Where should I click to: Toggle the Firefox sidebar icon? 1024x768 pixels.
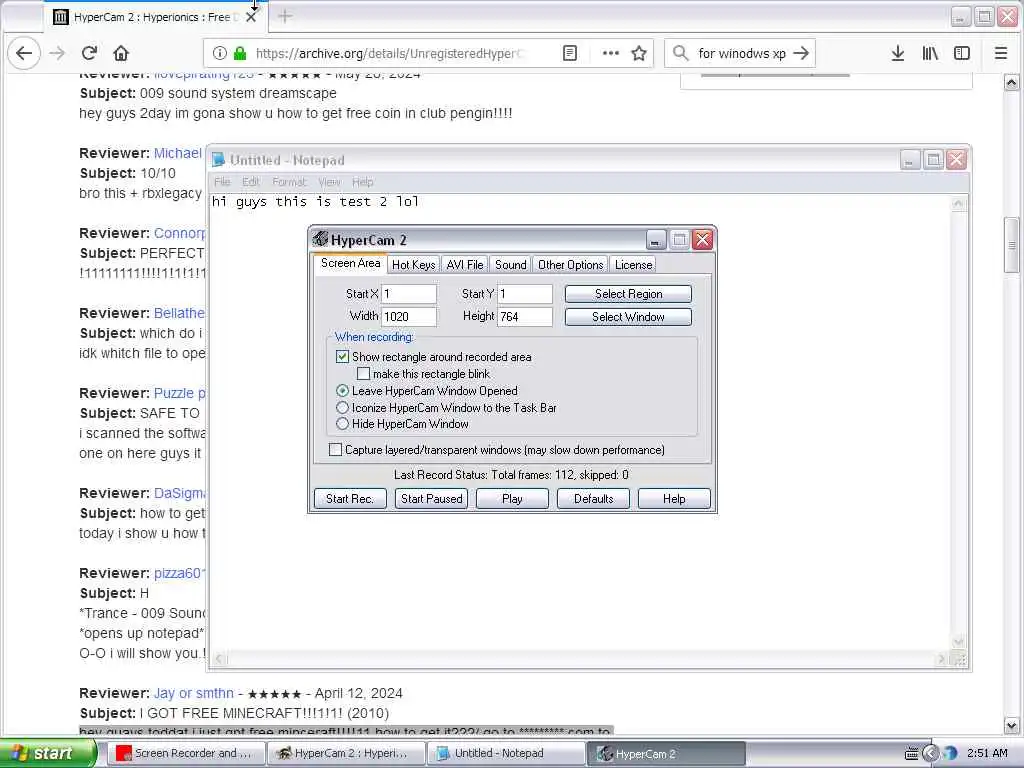click(x=962, y=53)
